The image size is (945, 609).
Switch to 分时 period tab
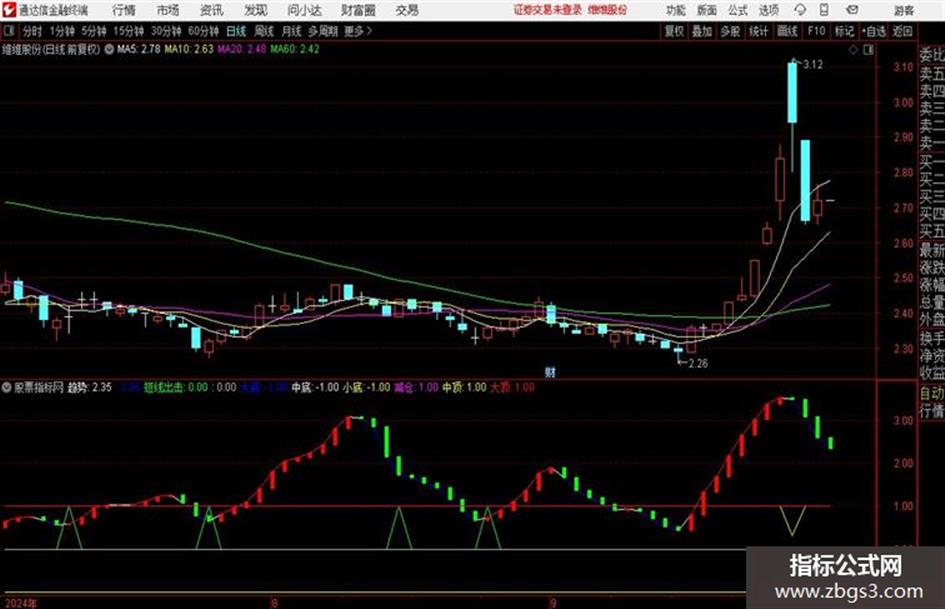33,31
